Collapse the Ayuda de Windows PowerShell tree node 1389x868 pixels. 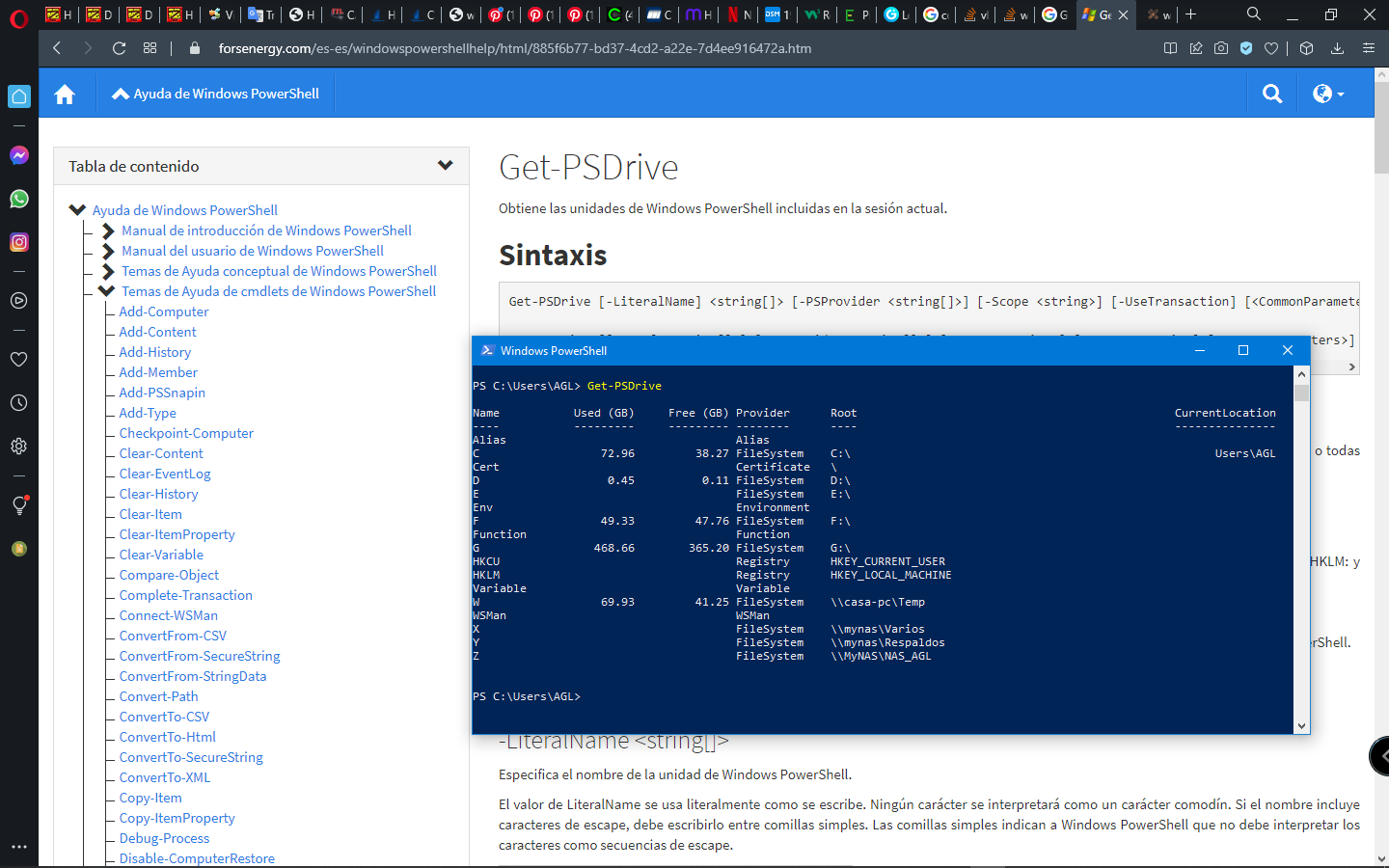77,210
